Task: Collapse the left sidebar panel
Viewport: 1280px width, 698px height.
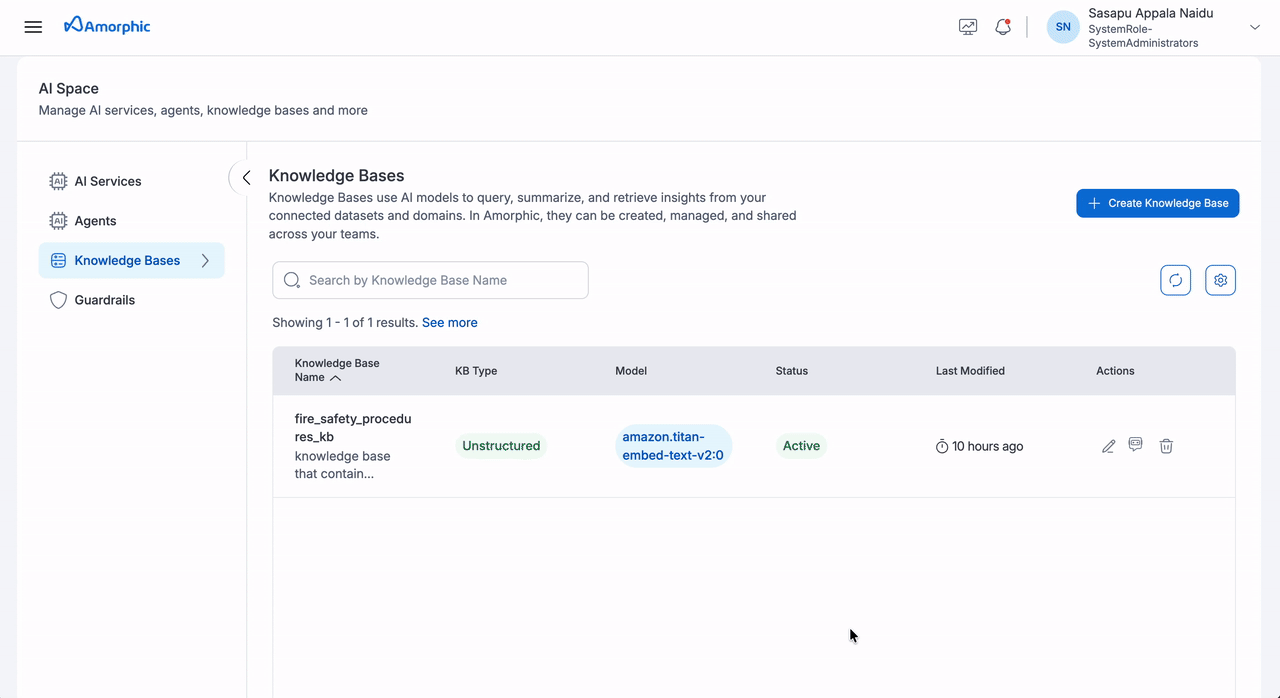Action: [x=246, y=177]
